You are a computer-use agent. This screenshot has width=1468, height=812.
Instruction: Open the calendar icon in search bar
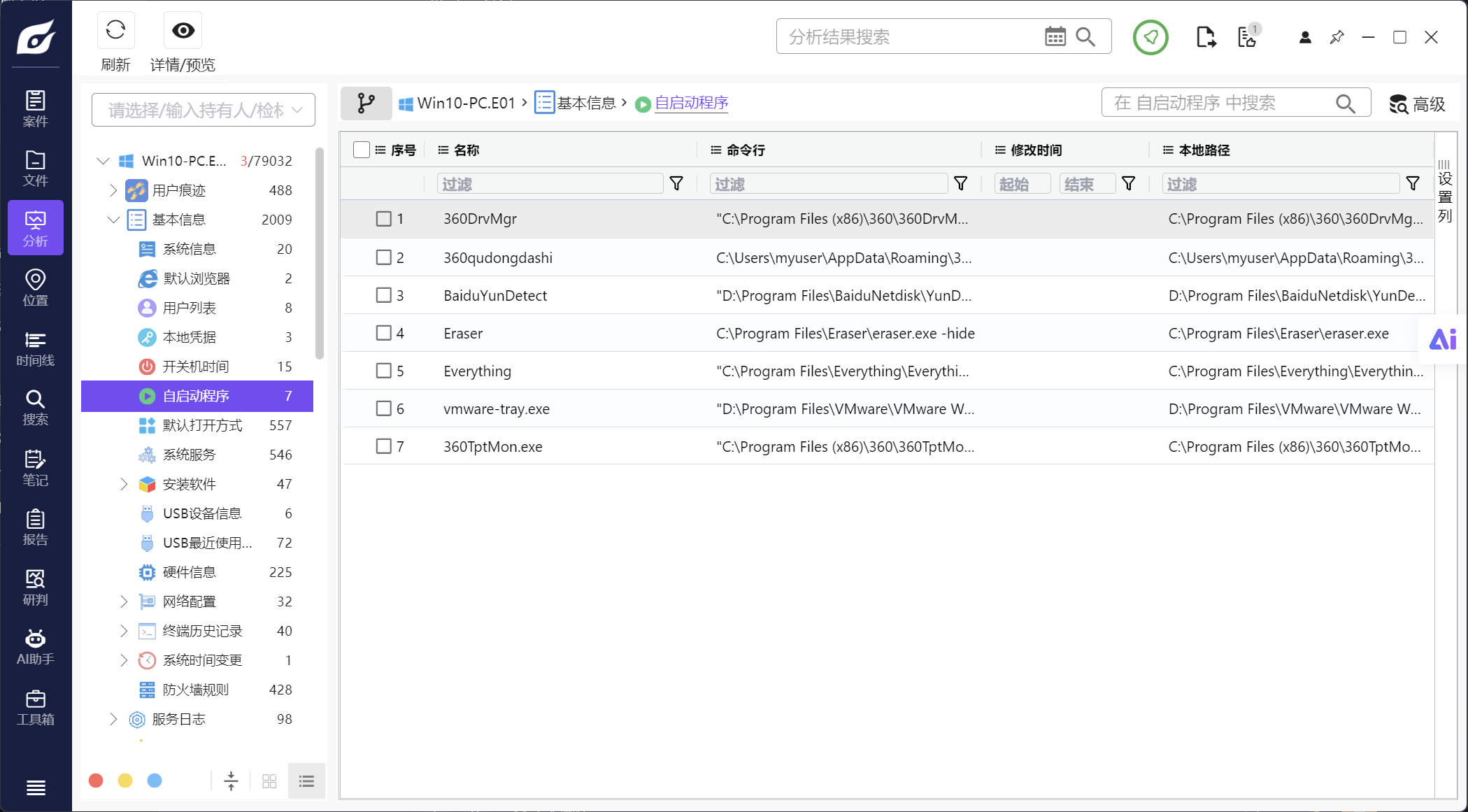1055,36
